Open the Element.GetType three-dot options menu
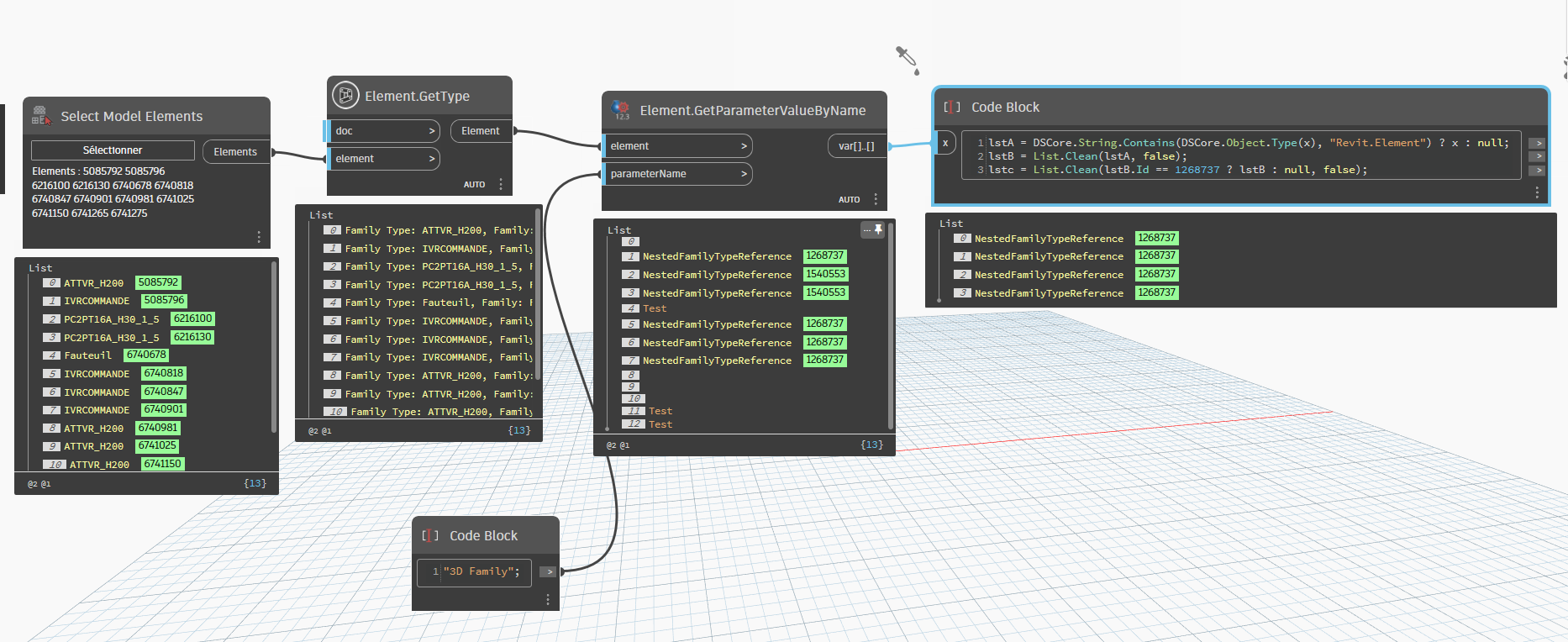The image size is (1568, 642). click(x=501, y=184)
